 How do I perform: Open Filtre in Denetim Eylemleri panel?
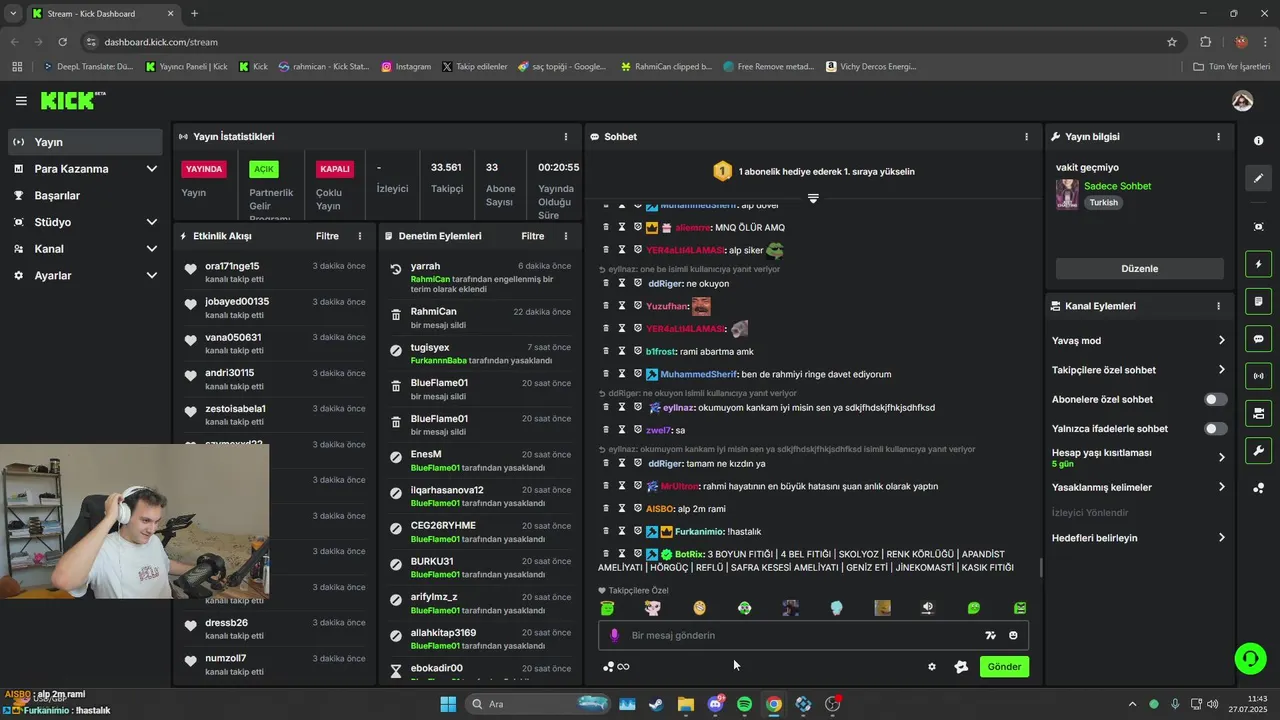click(x=533, y=236)
